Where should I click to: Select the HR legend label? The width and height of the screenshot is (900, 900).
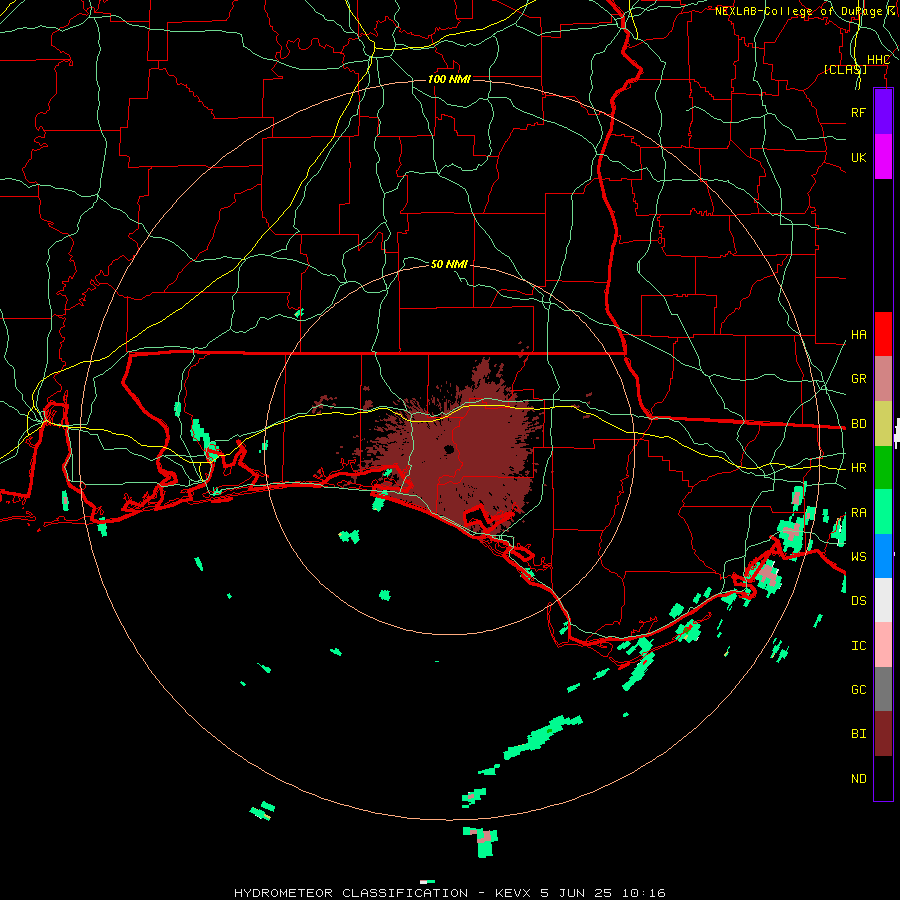pyautogui.click(x=858, y=468)
